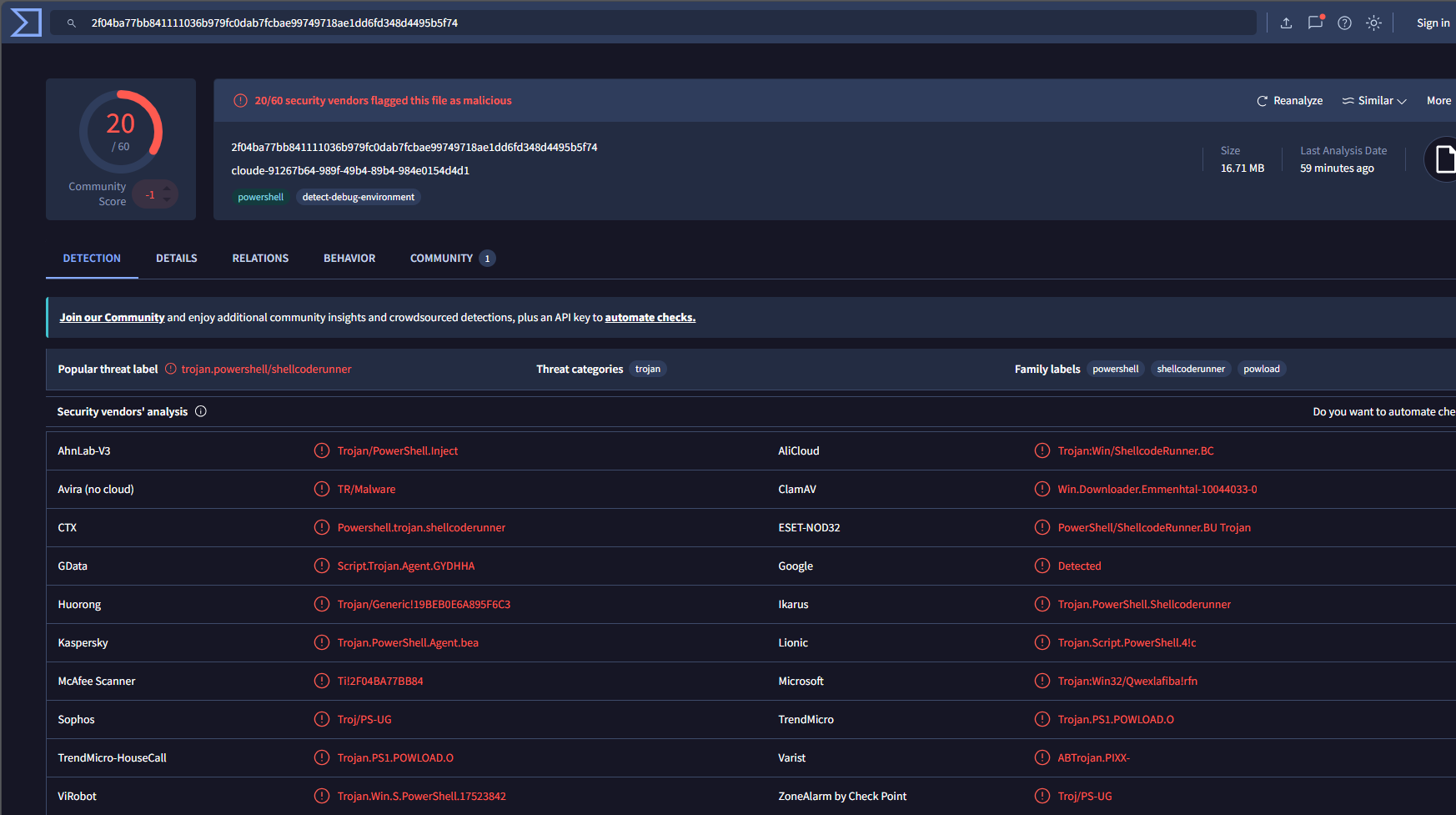Open the More menu
1456x815 pixels.
coord(1438,101)
